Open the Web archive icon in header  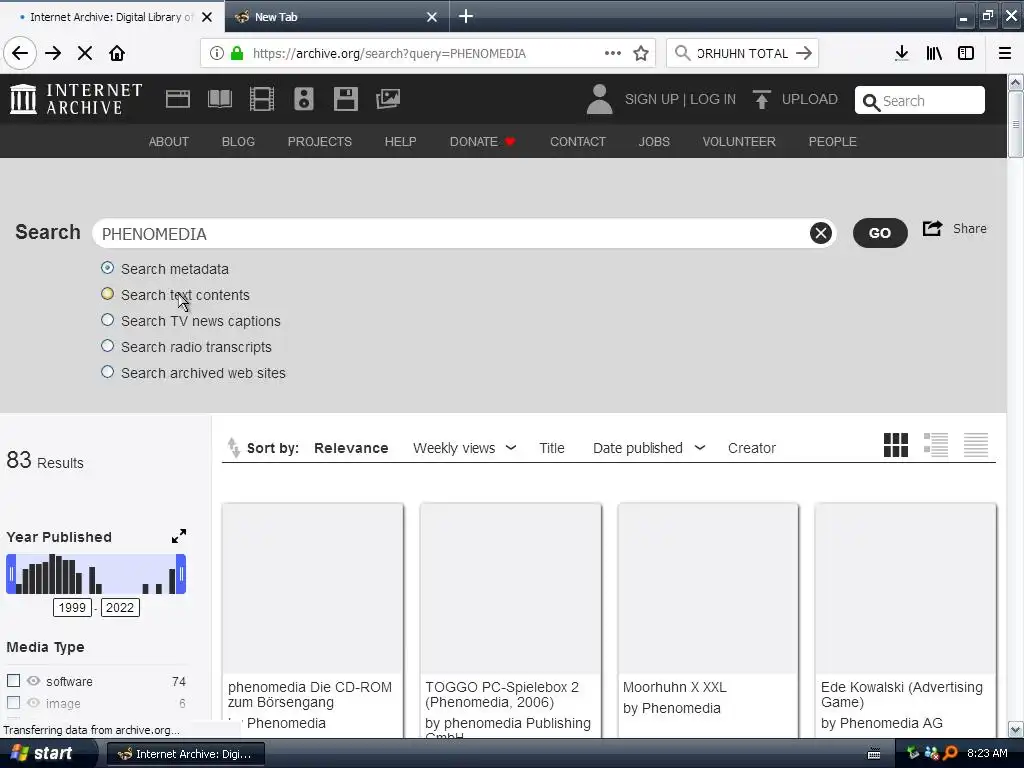pyautogui.click(x=178, y=99)
